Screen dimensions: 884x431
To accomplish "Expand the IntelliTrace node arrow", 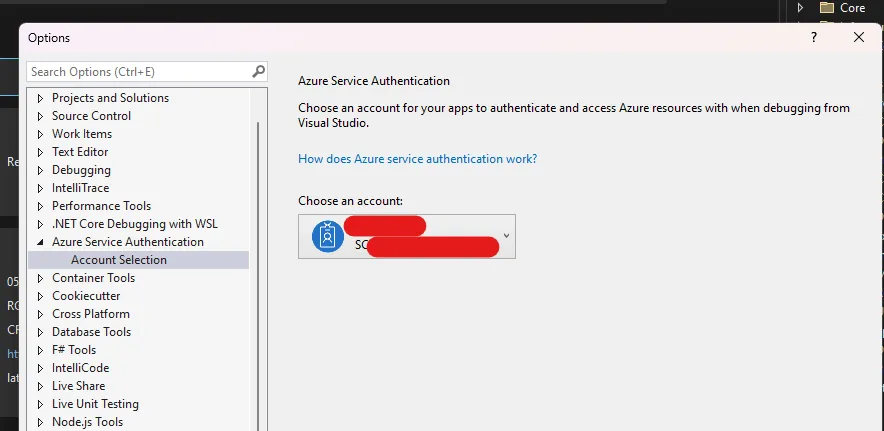I will click(40, 188).
